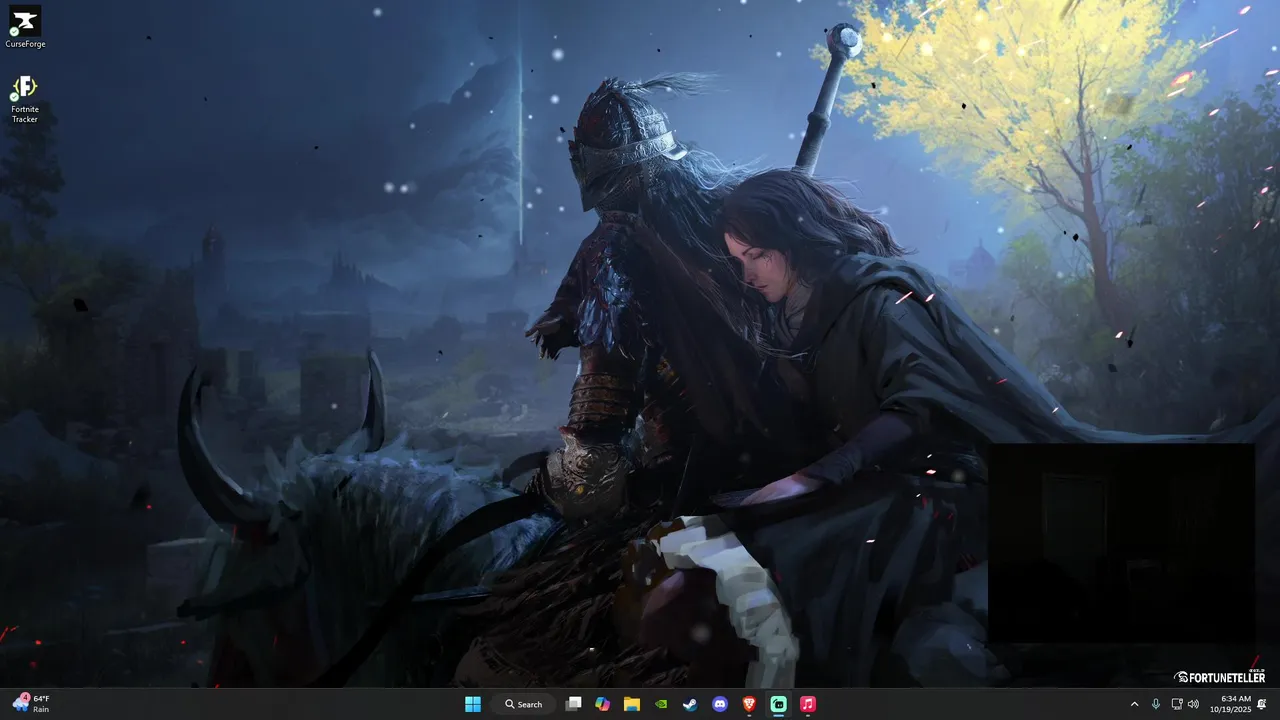Open the weather widget showing 64°F Rain
The width and height of the screenshot is (1280, 720).
[x=32, y=704]
